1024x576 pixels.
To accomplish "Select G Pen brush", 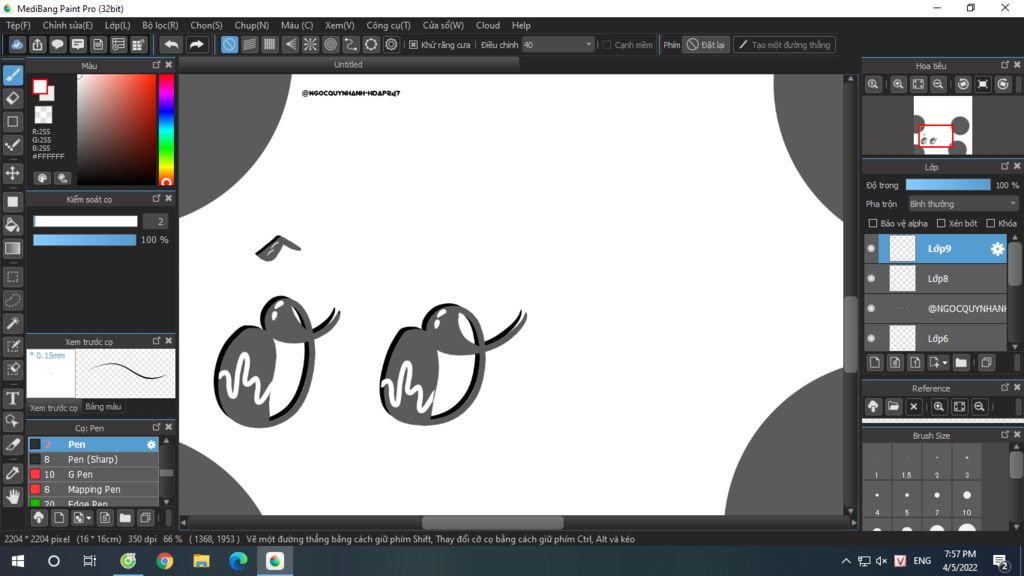I will pyautogui.click(x=93, y=475).
